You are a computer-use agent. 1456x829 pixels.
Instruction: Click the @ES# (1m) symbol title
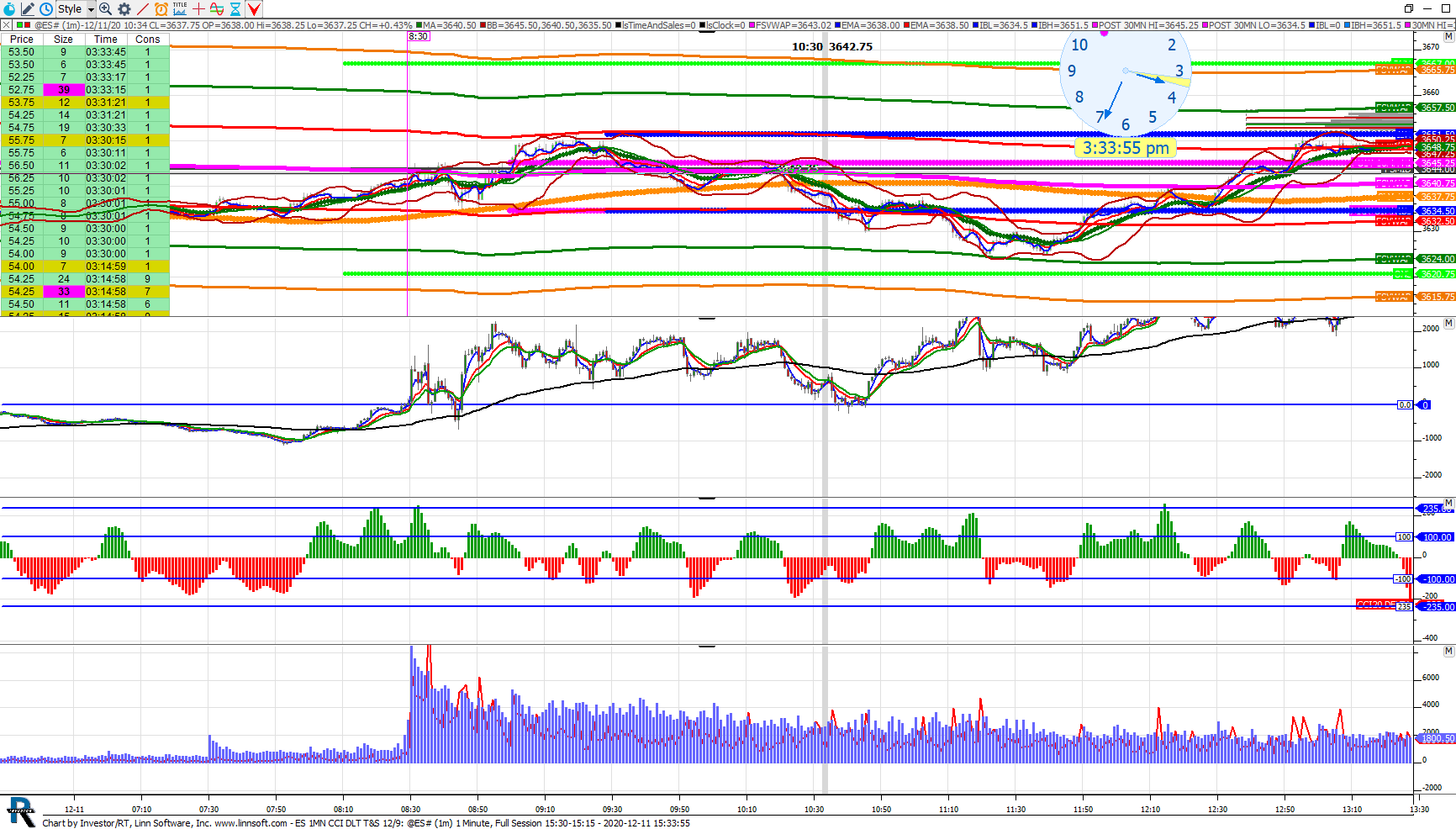57,25
